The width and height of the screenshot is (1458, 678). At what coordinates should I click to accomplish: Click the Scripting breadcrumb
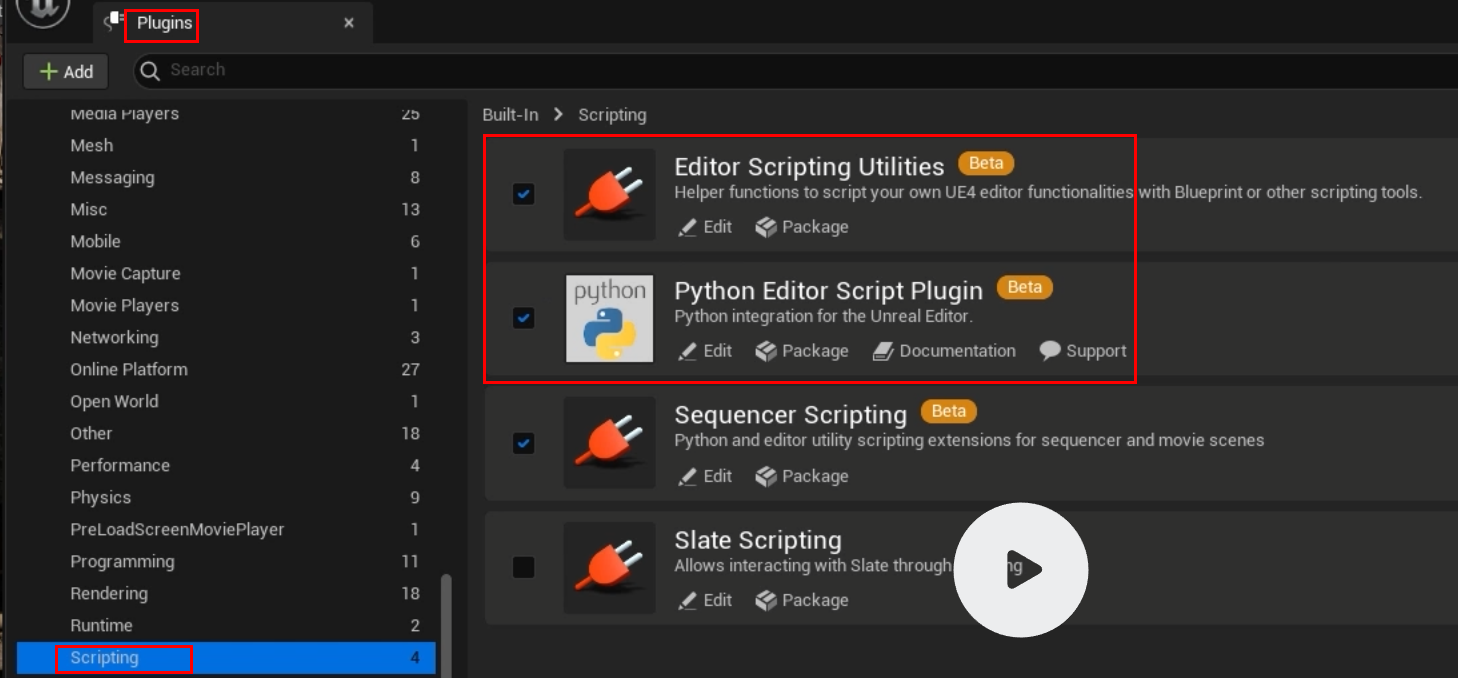point(612,115)
